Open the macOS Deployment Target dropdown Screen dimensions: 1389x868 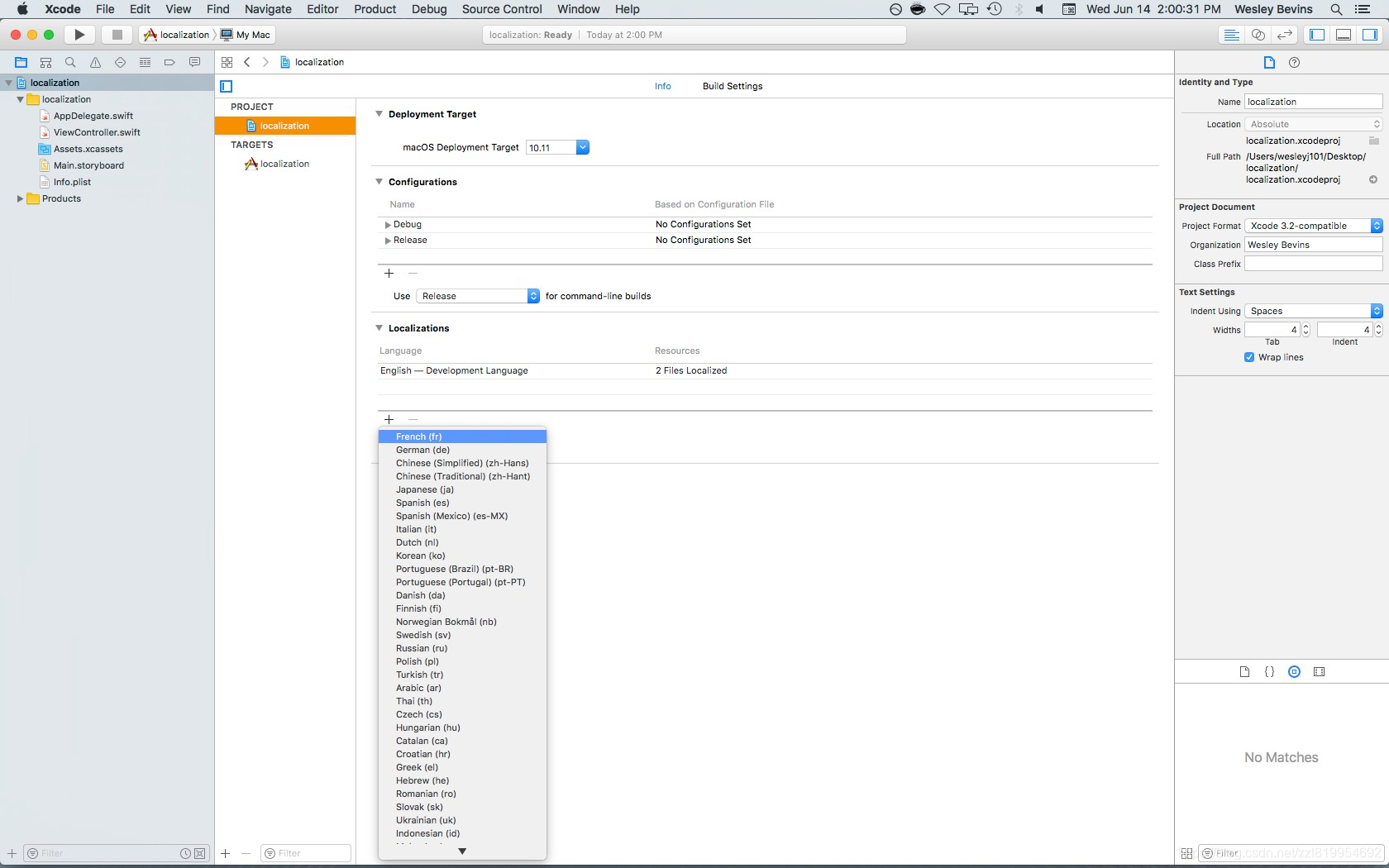tap(582, 147)
